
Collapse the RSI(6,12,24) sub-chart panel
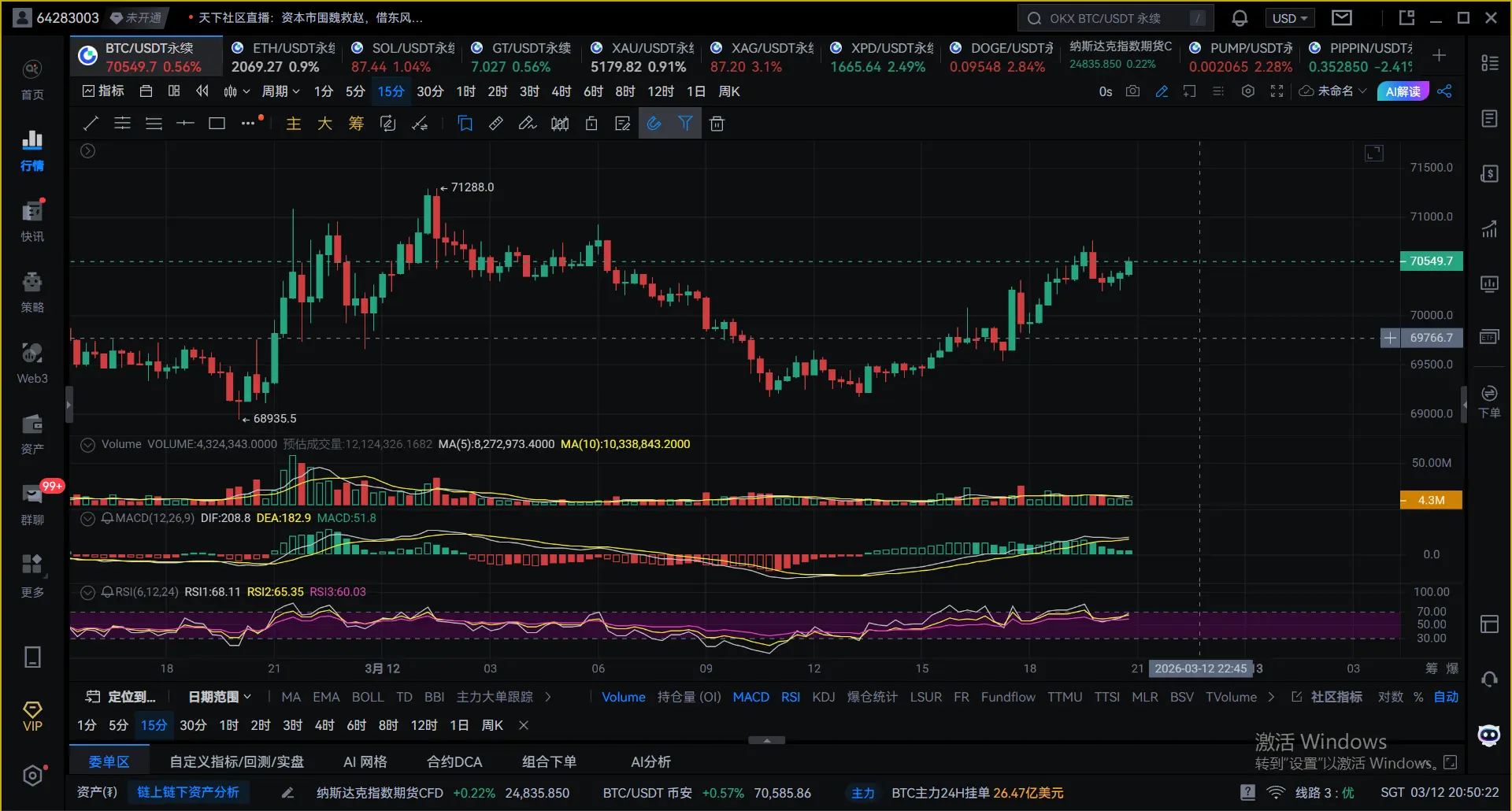pyautogui.click(x=88, y=592)
